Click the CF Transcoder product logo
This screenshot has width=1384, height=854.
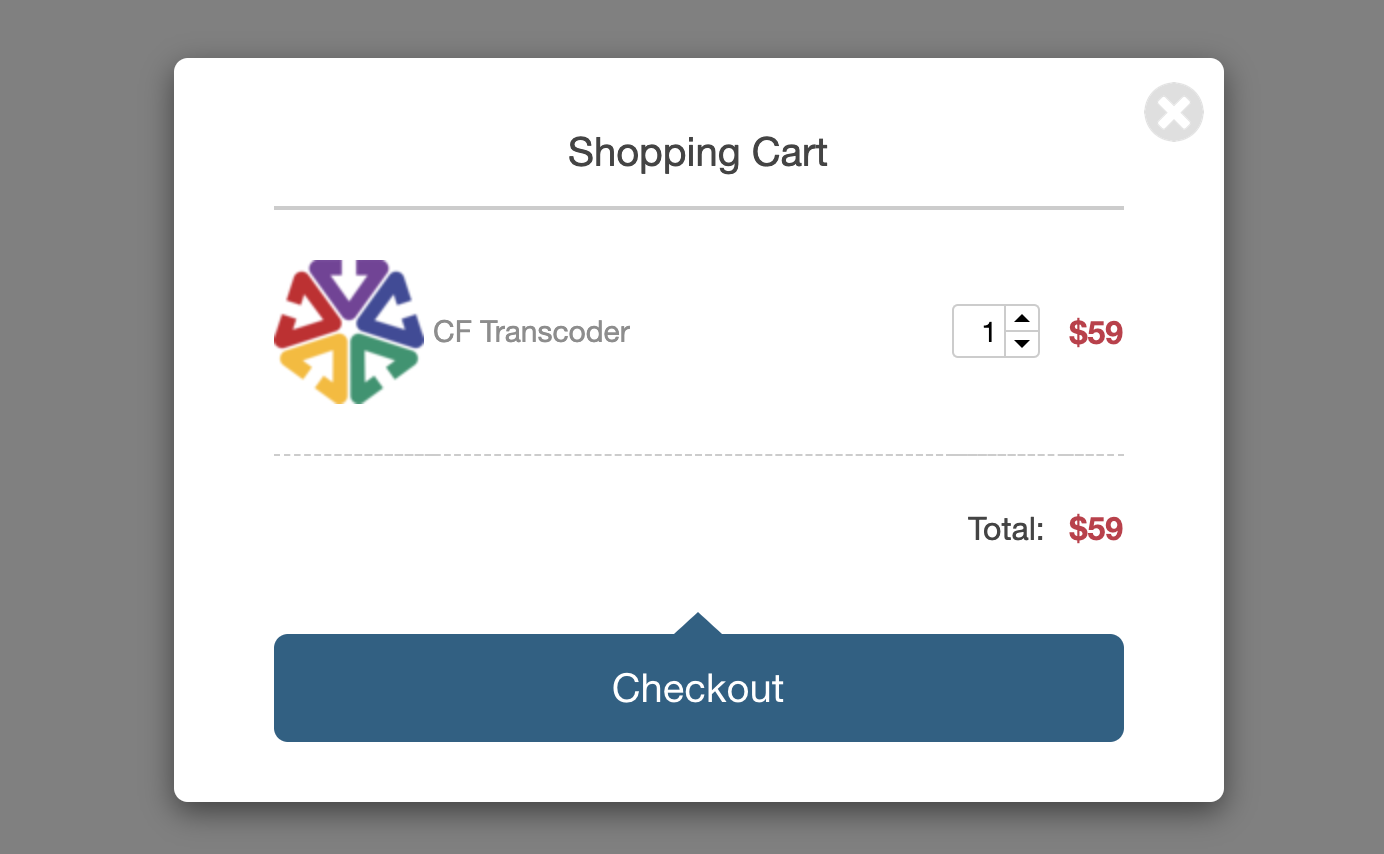click(347, 332)
